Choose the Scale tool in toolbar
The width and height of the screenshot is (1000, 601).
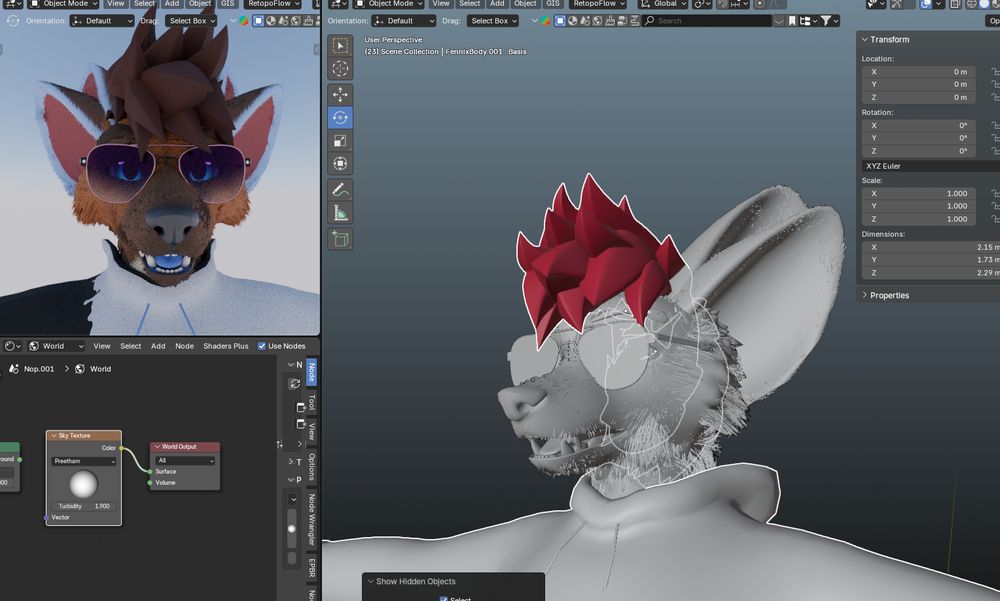tap(340, 141)
